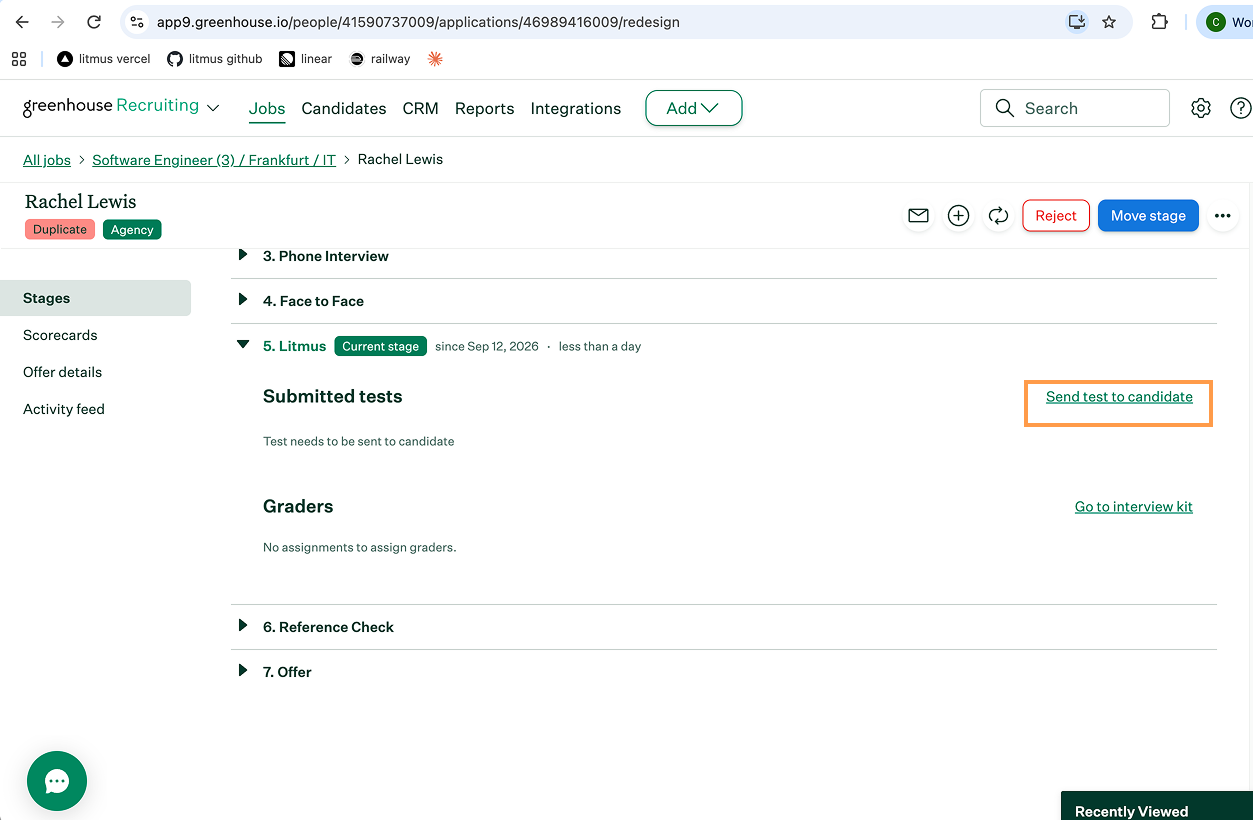Click the Duplicate tag under Rachel Lewis
This screenshot has width=1253, height=820.
pyautogui.click(x=60, y=229)
